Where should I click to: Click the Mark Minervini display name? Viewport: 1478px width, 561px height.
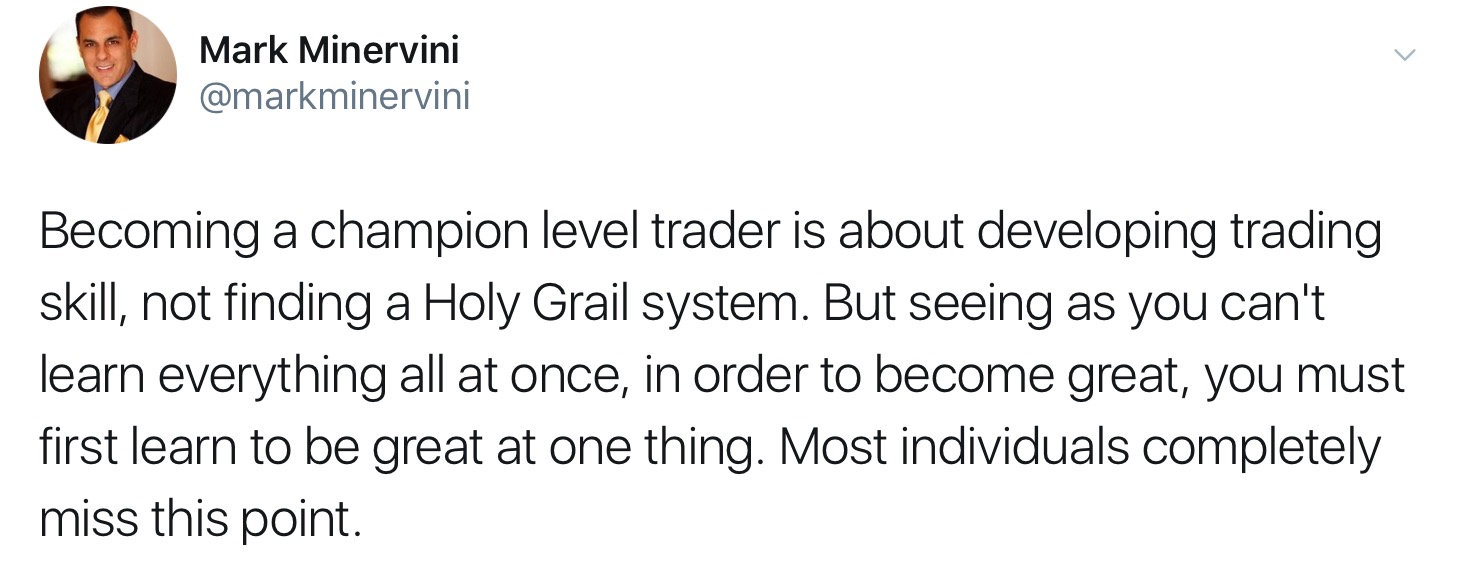coord(329,49)
